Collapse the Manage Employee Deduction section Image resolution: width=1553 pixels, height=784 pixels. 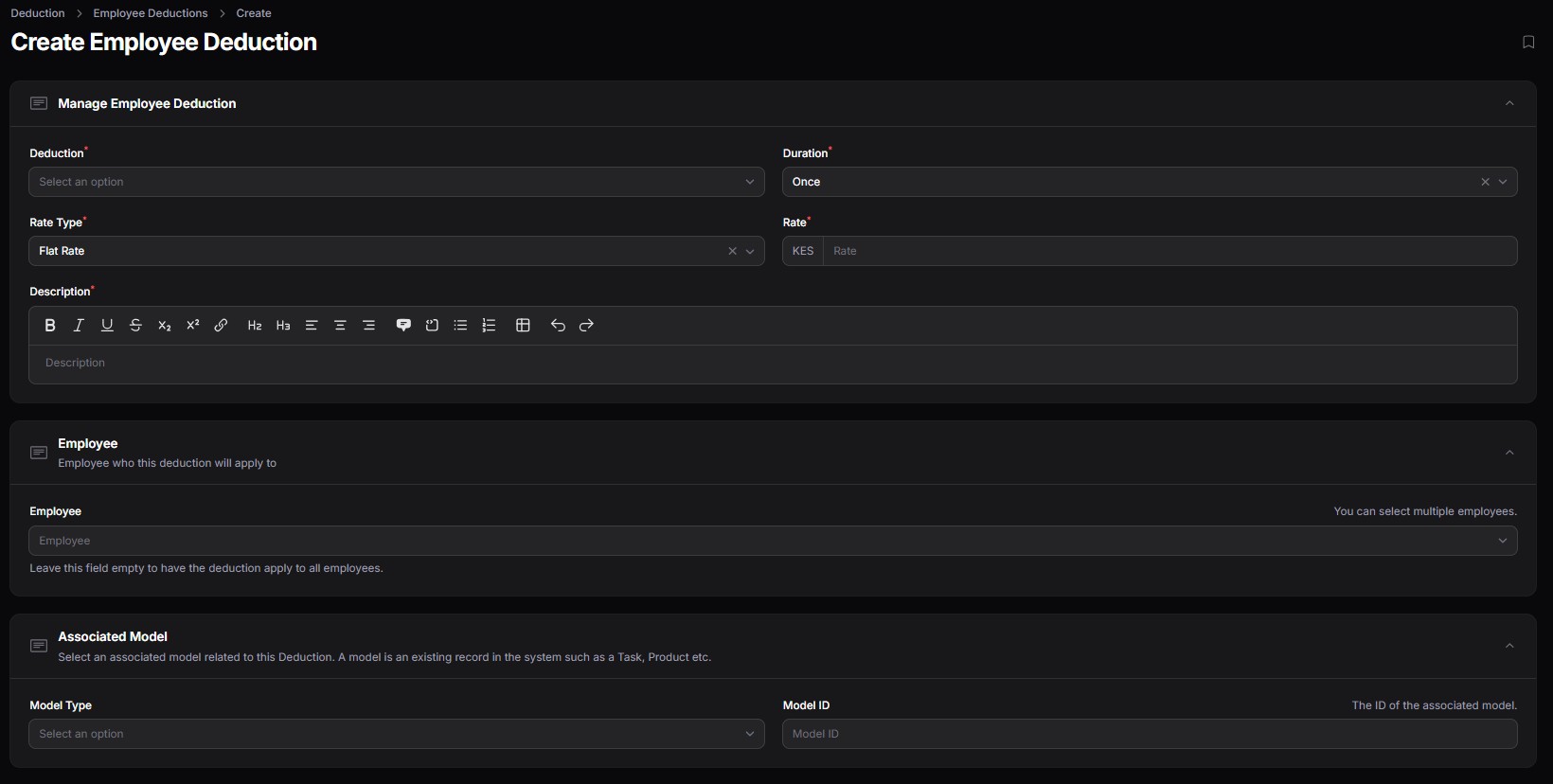tap(1509, 103)
